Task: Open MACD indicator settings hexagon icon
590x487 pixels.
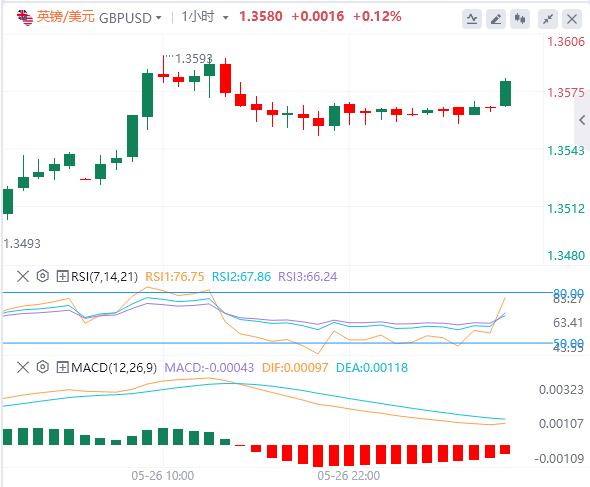Action: [43, 367]
